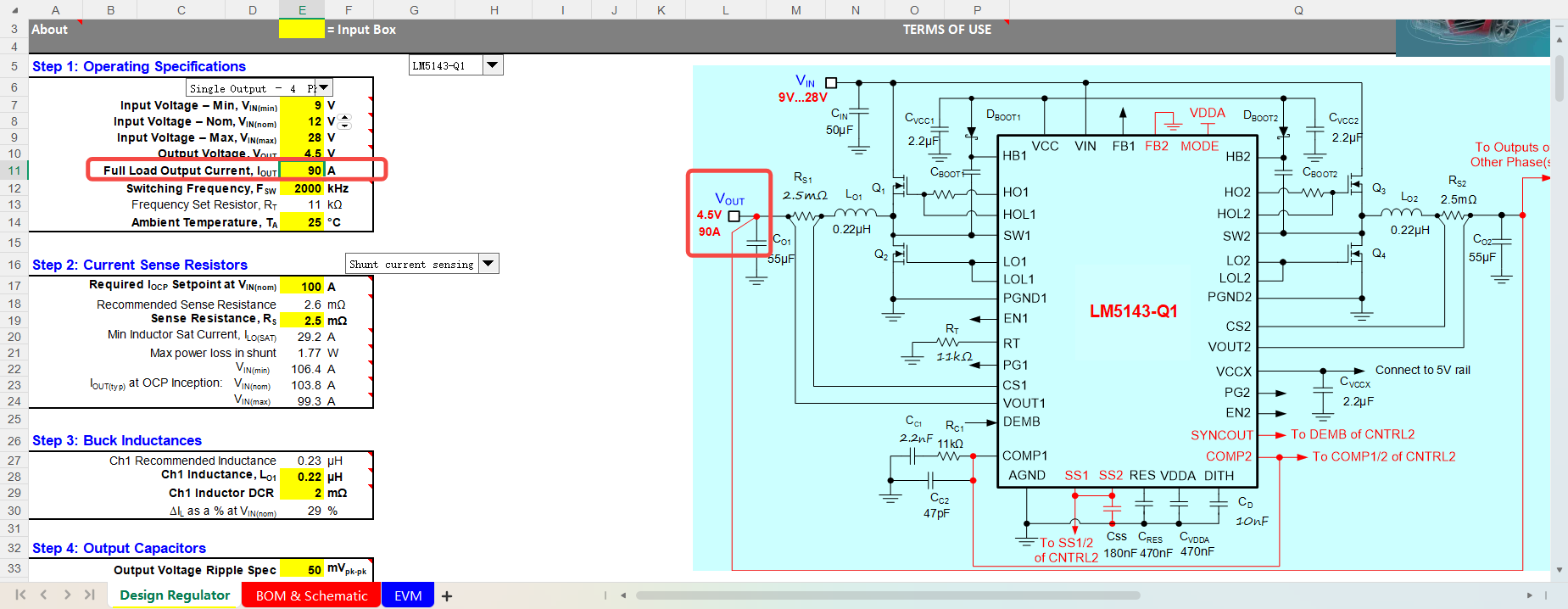Viewport: 1568px width, 609px height.
Task: Open the BOM & Schematic tab
Action: 311,595
